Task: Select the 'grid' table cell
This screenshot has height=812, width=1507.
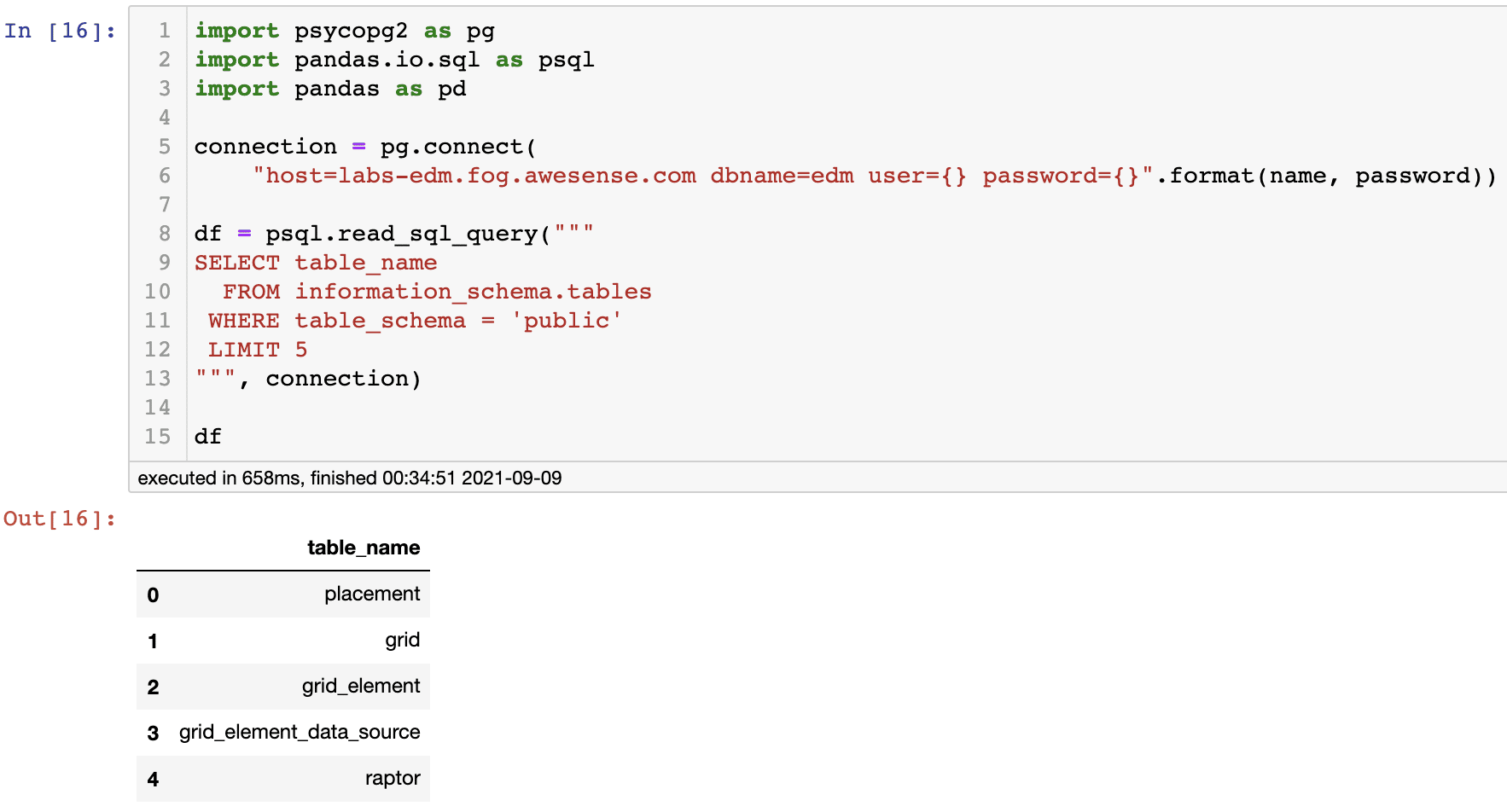Action: (403, 640)
